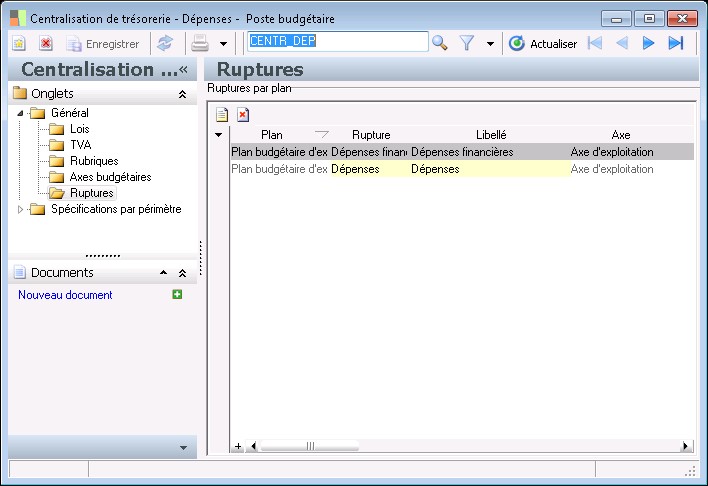This screenshot has width=708, height=486.
Task: Go to first record arrow
Action: 595,43
